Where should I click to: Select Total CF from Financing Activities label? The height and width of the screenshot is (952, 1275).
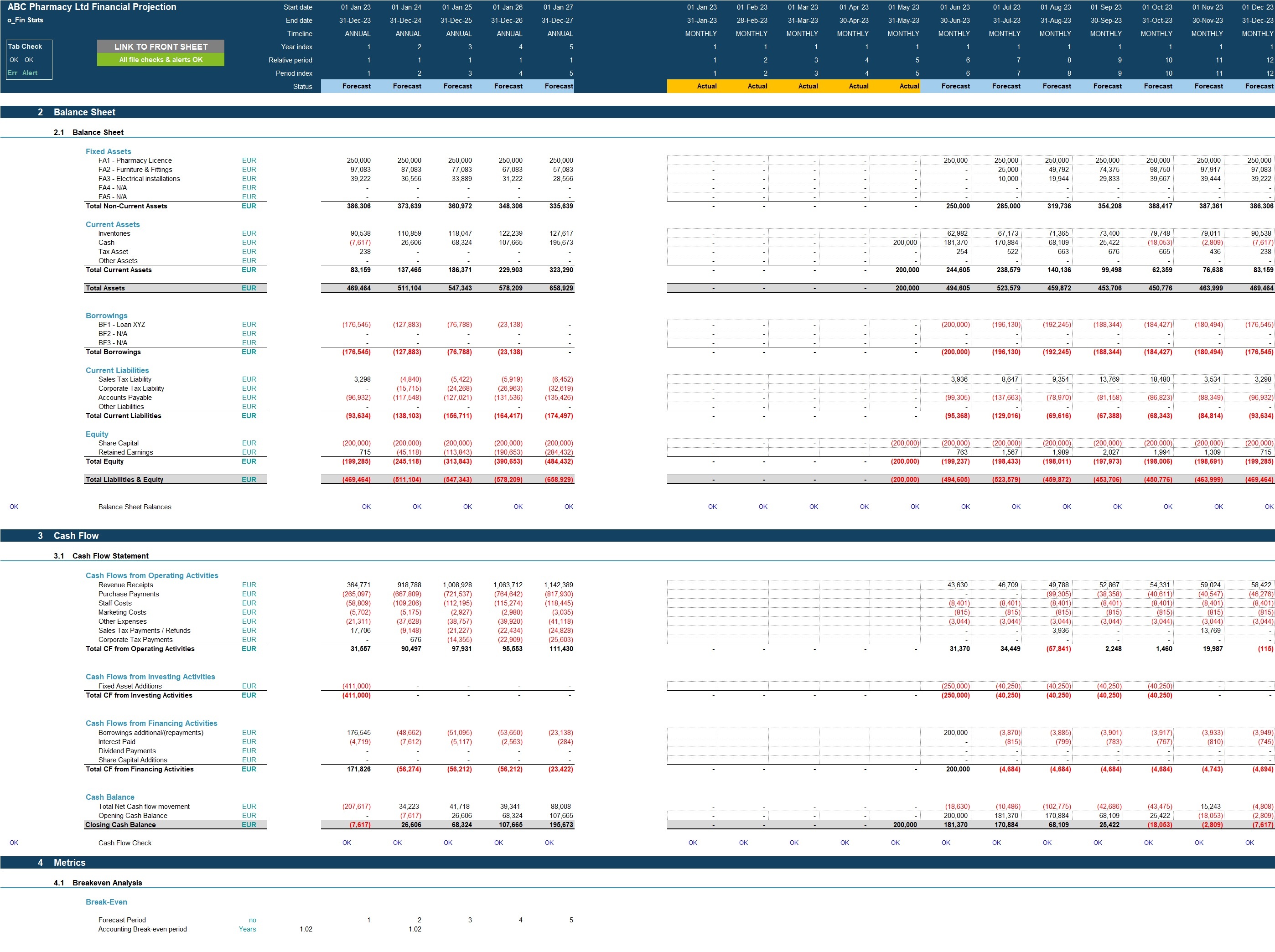140,770
